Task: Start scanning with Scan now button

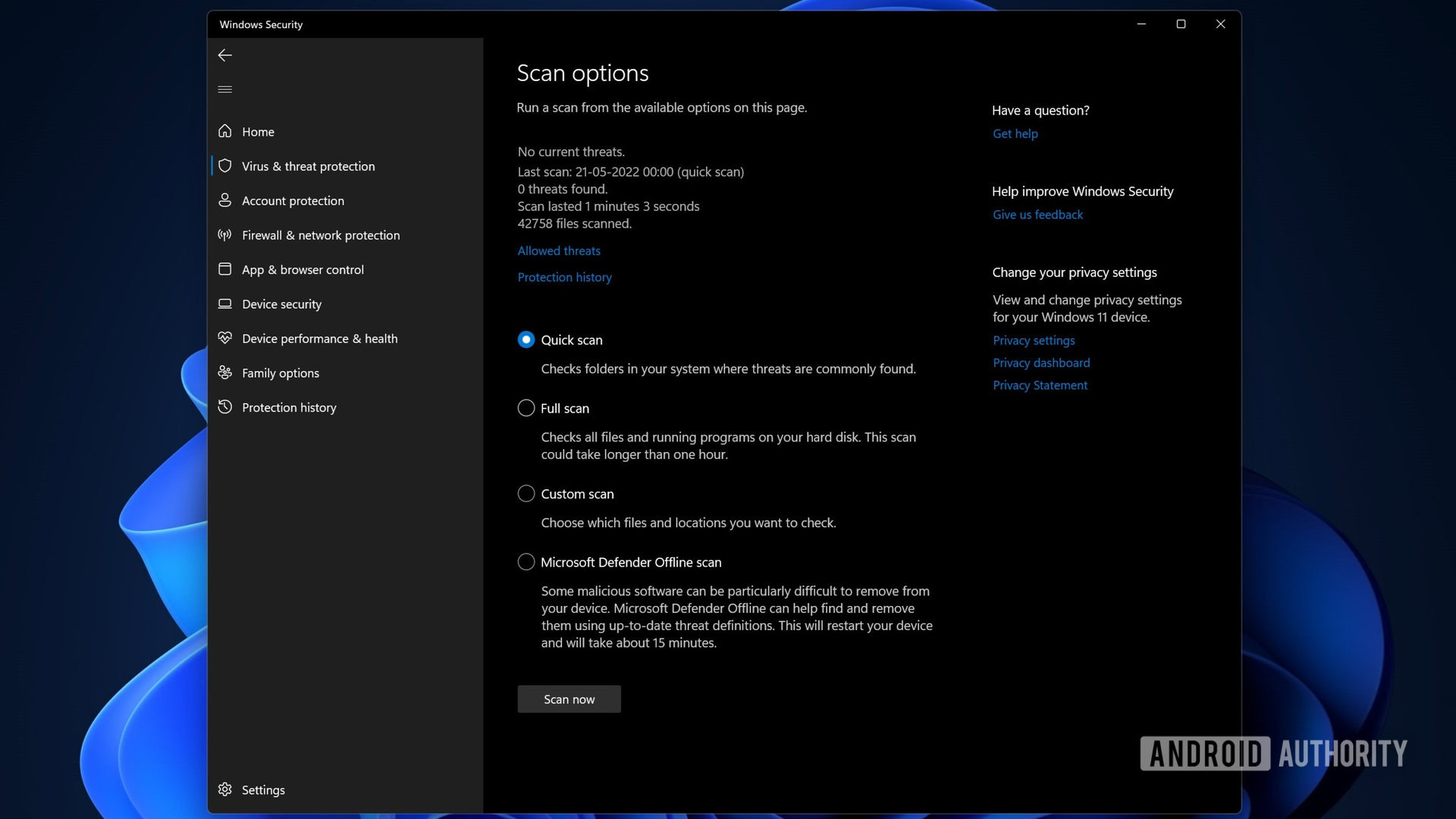Action: coord(569,699)
